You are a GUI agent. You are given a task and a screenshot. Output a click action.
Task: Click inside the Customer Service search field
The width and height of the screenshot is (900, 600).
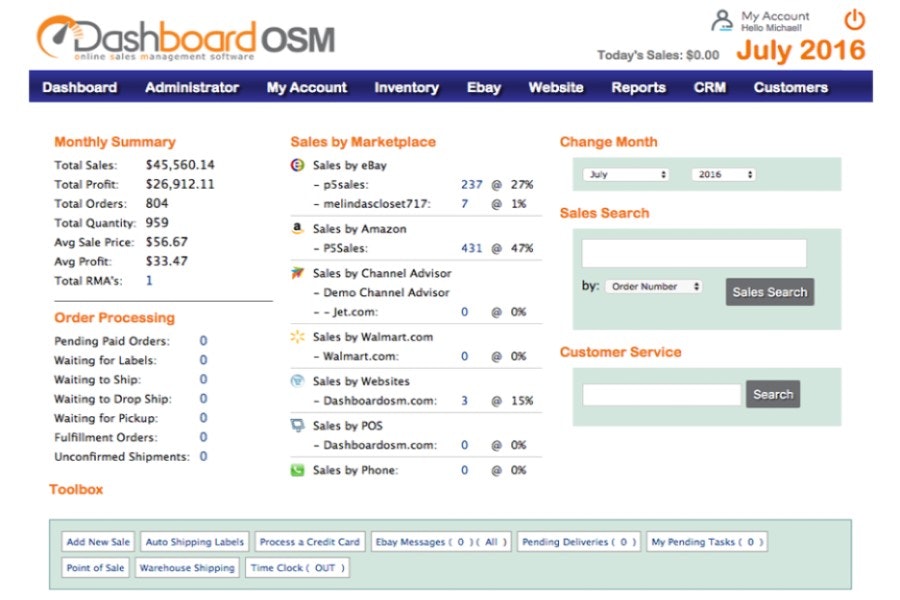659,394
